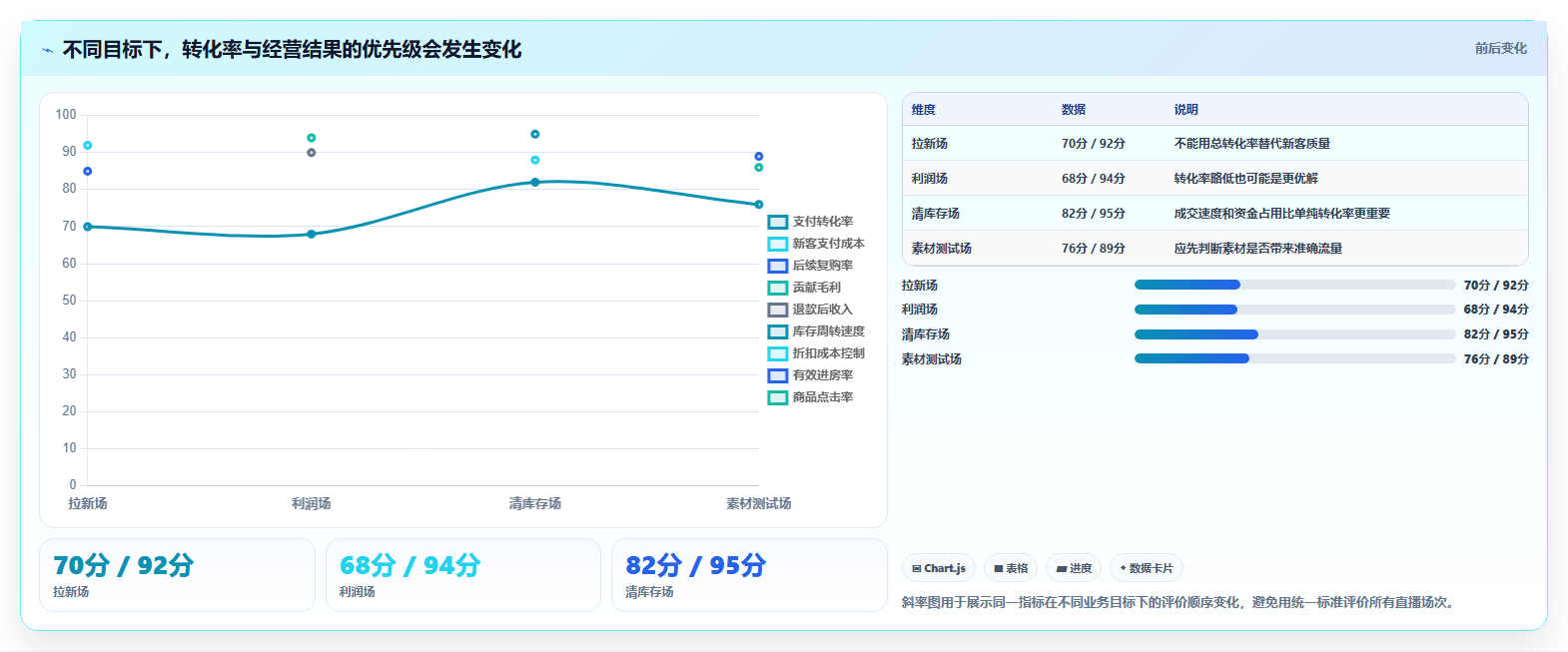1568x652 pixels.
Task: Toggle the 新客支付成本 legend item
Action: click(816, 244)
